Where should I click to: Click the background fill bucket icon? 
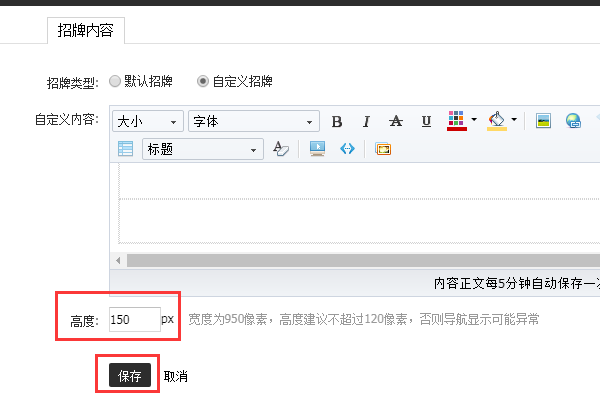497,121
